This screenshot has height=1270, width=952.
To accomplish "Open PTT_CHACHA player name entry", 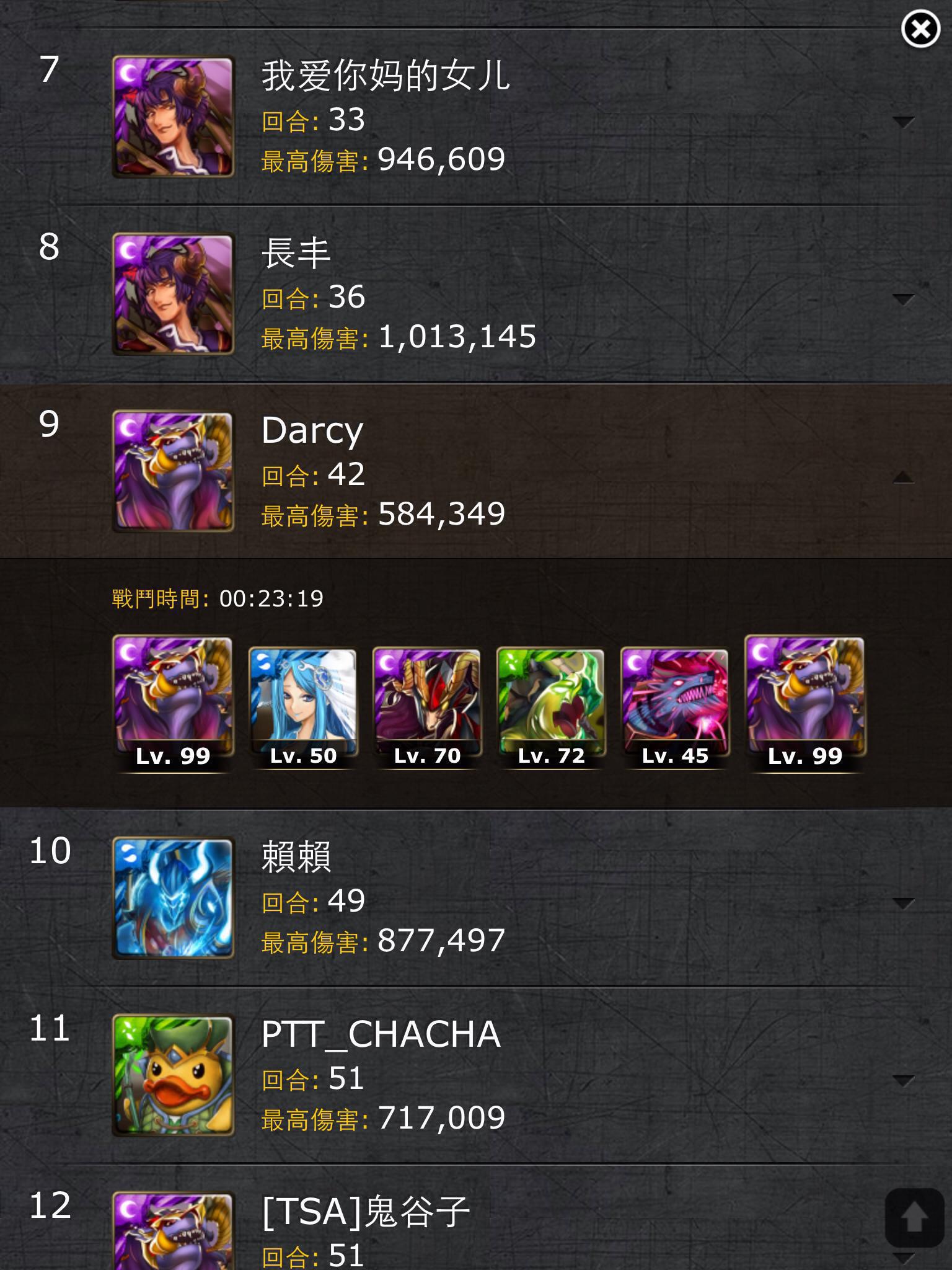I will [381, 1034].
